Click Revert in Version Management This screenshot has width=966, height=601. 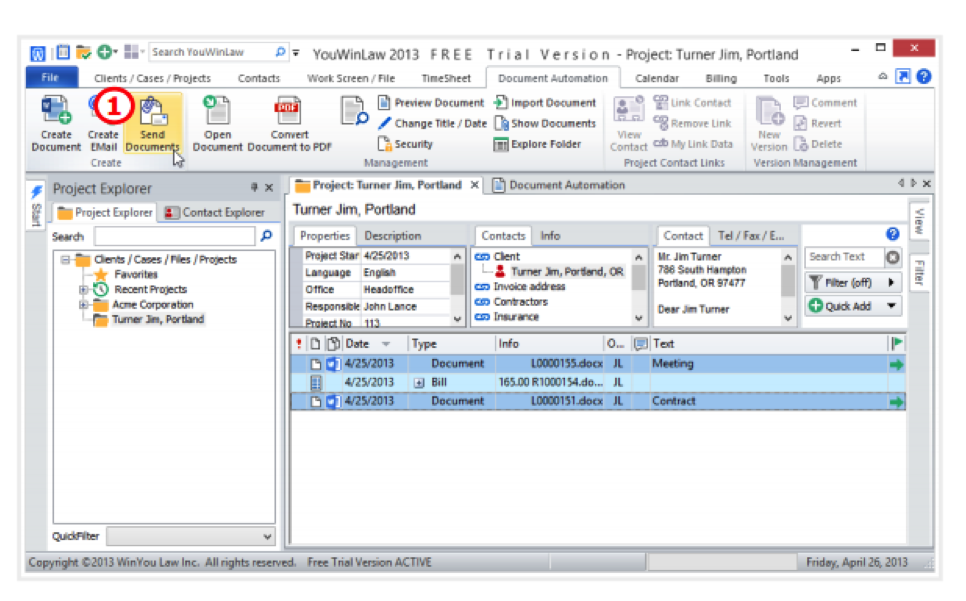coord(818,123)
